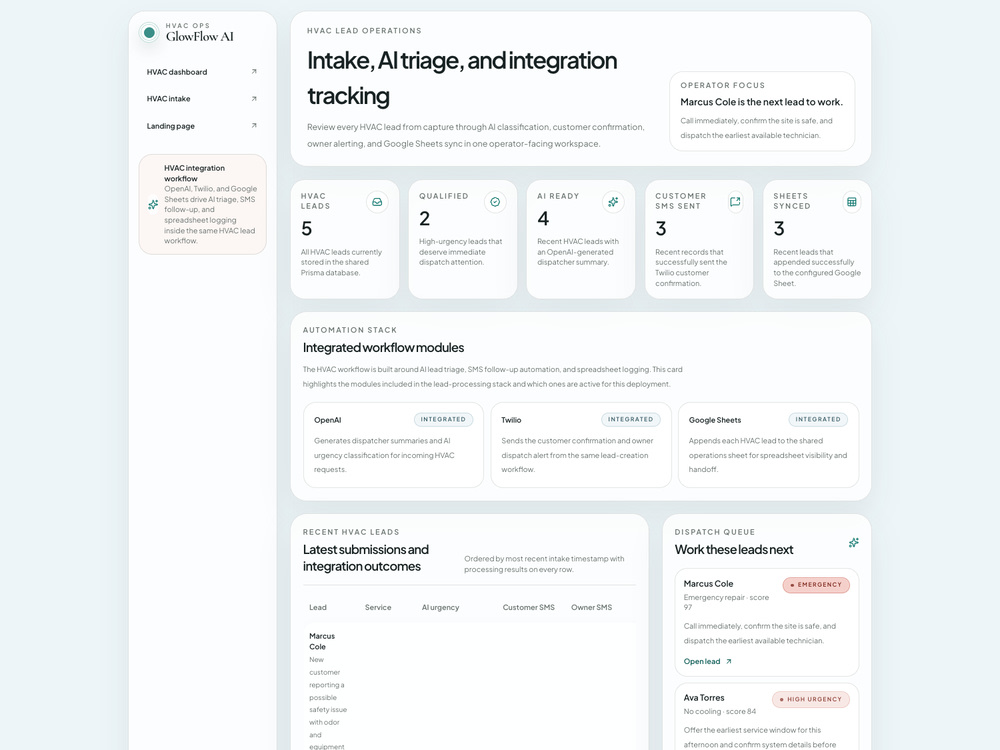This screenshot has width=1000, height=750.
Task: Click the sparkle icon in Dispatch Queue header
Action: click(x=853, y=543)
